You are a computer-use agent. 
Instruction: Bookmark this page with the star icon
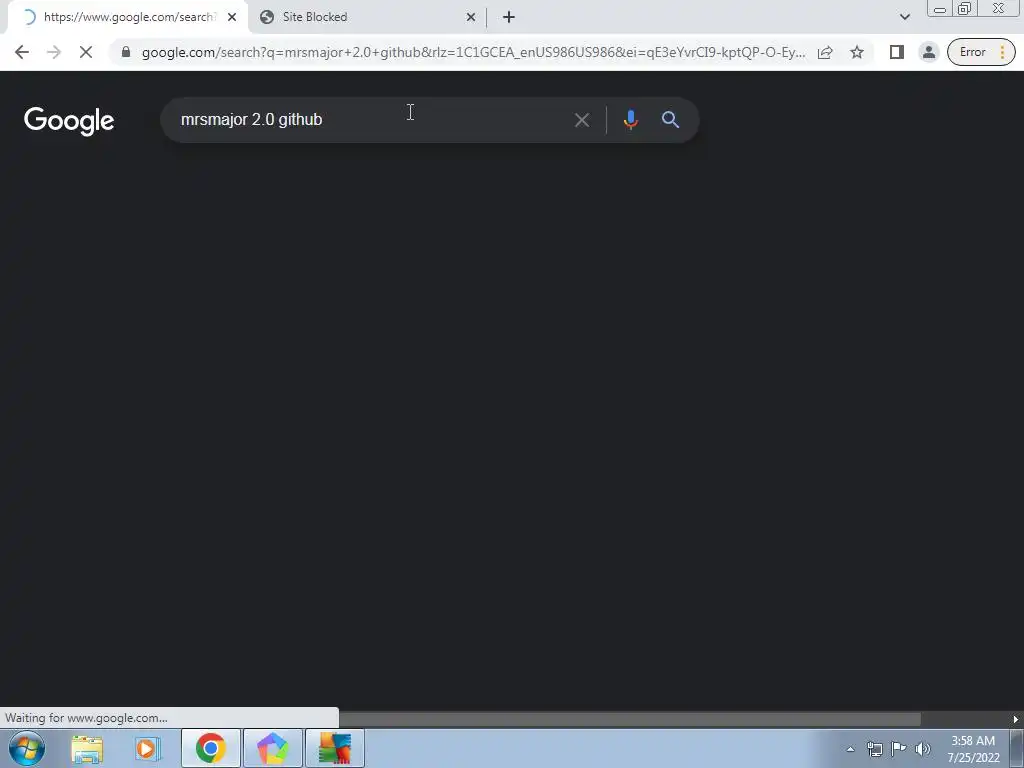pos(857,52)
